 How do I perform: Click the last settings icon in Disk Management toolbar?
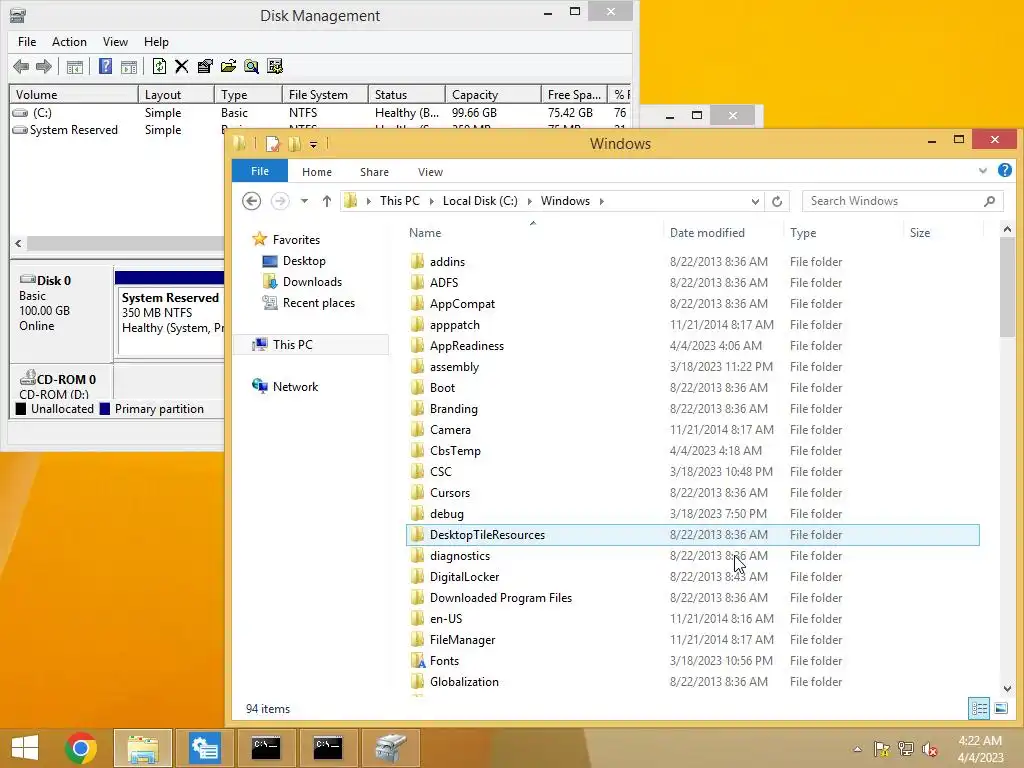click(x=275, y=66)
